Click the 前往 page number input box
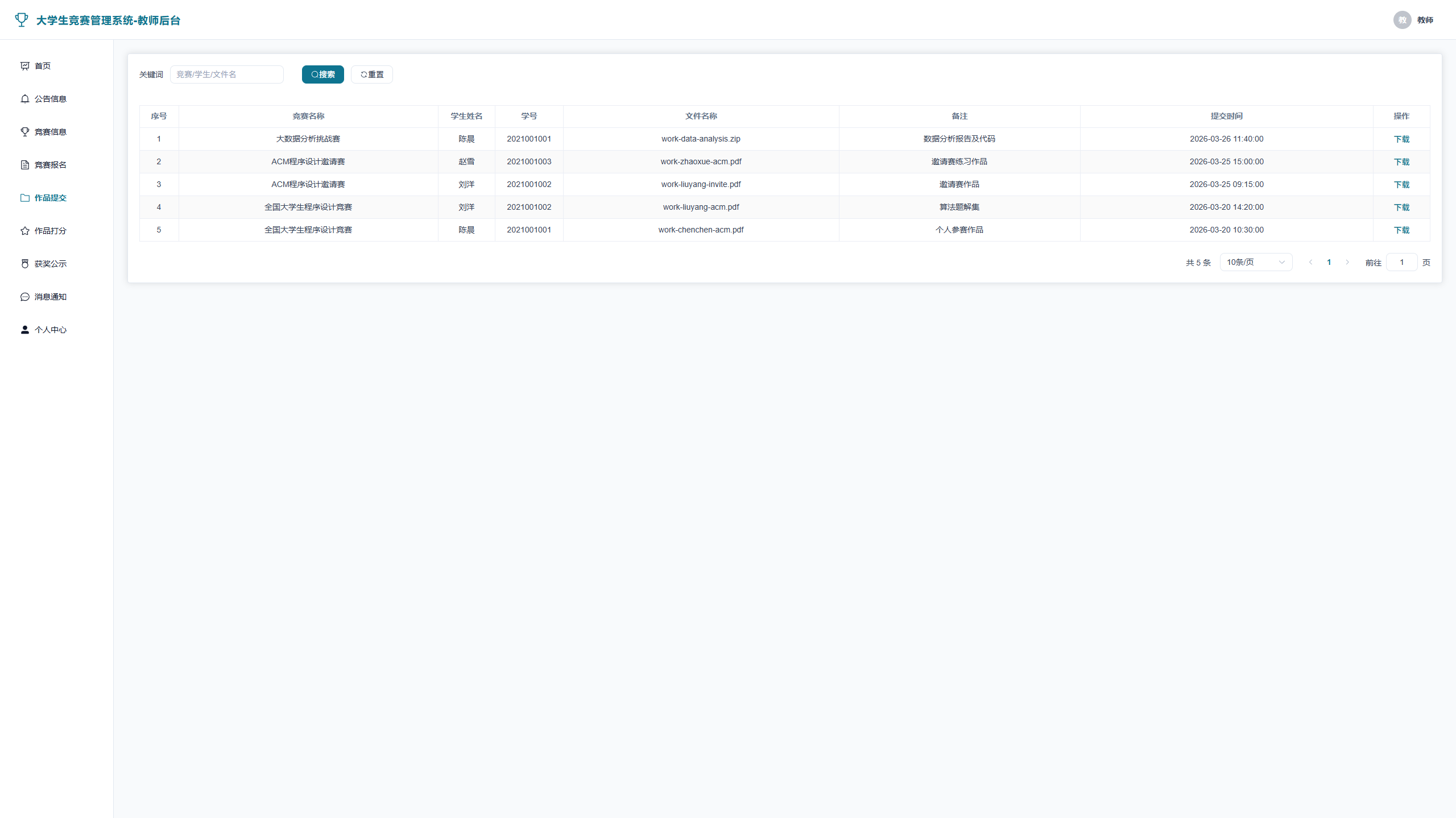 point(1401,262)
